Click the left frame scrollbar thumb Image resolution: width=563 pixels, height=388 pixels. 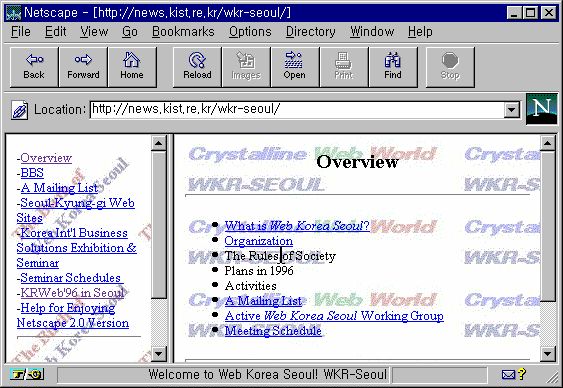click(158, 224)
